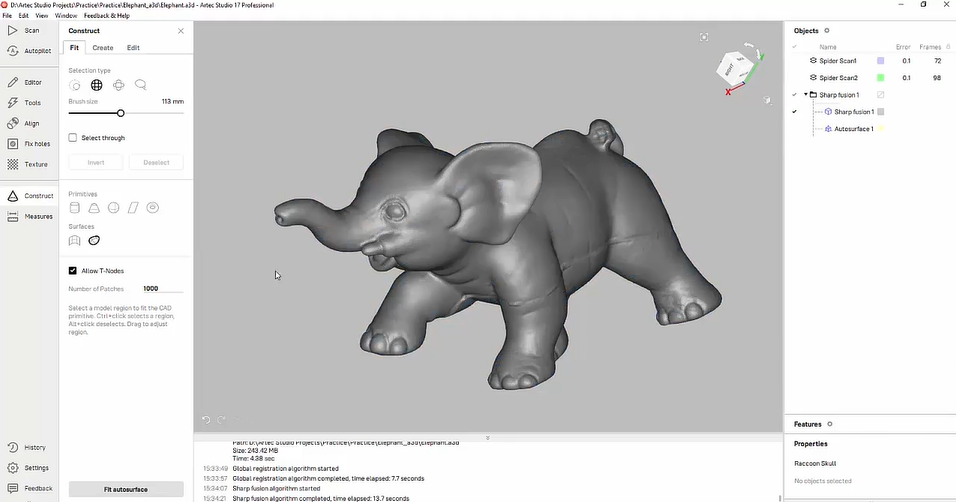Open Objects panel settings gear

click(827, 30)
